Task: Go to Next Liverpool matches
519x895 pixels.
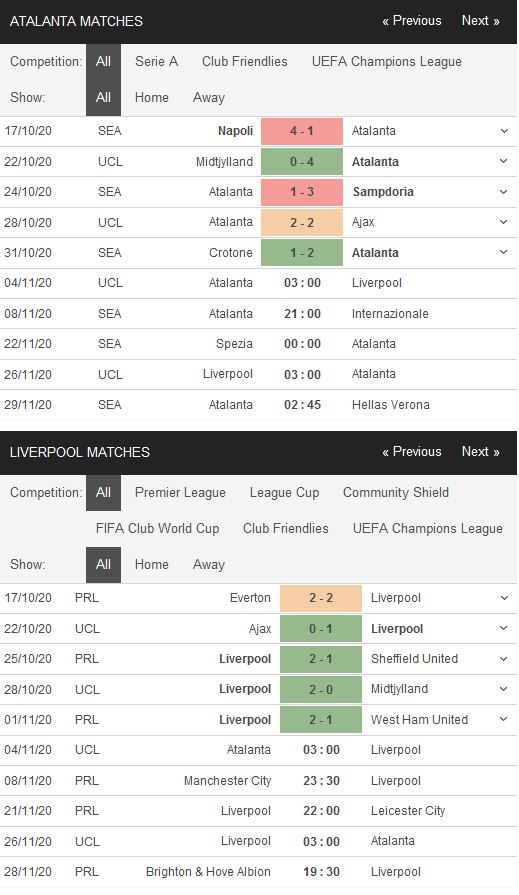Action: click(x=480, y=451)
